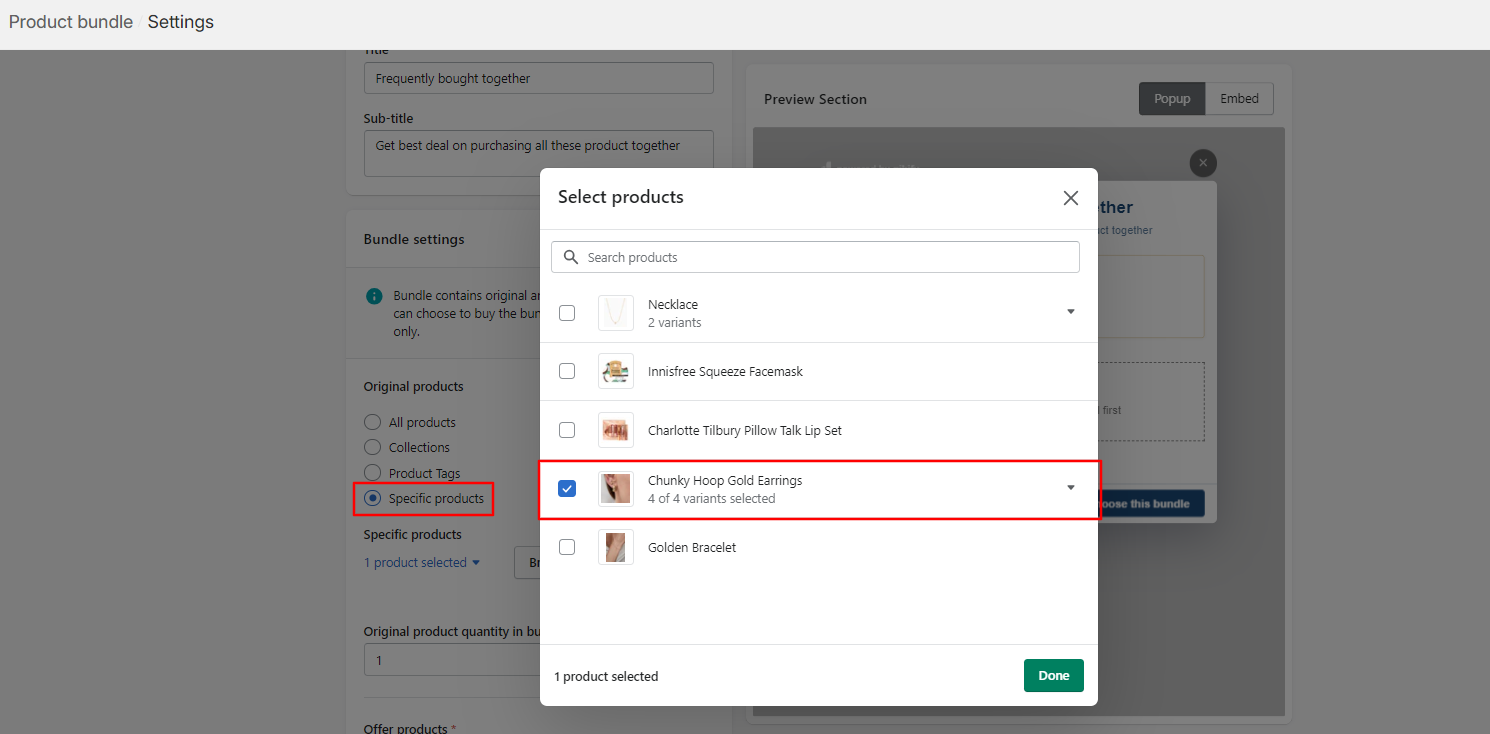Click the search magnifier icon

(571, 257)
